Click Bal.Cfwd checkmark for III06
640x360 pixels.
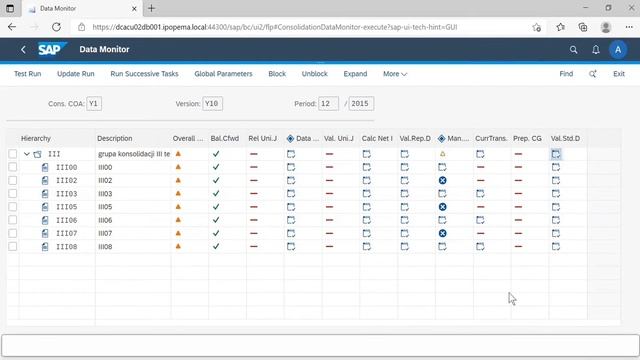point(216,220)
